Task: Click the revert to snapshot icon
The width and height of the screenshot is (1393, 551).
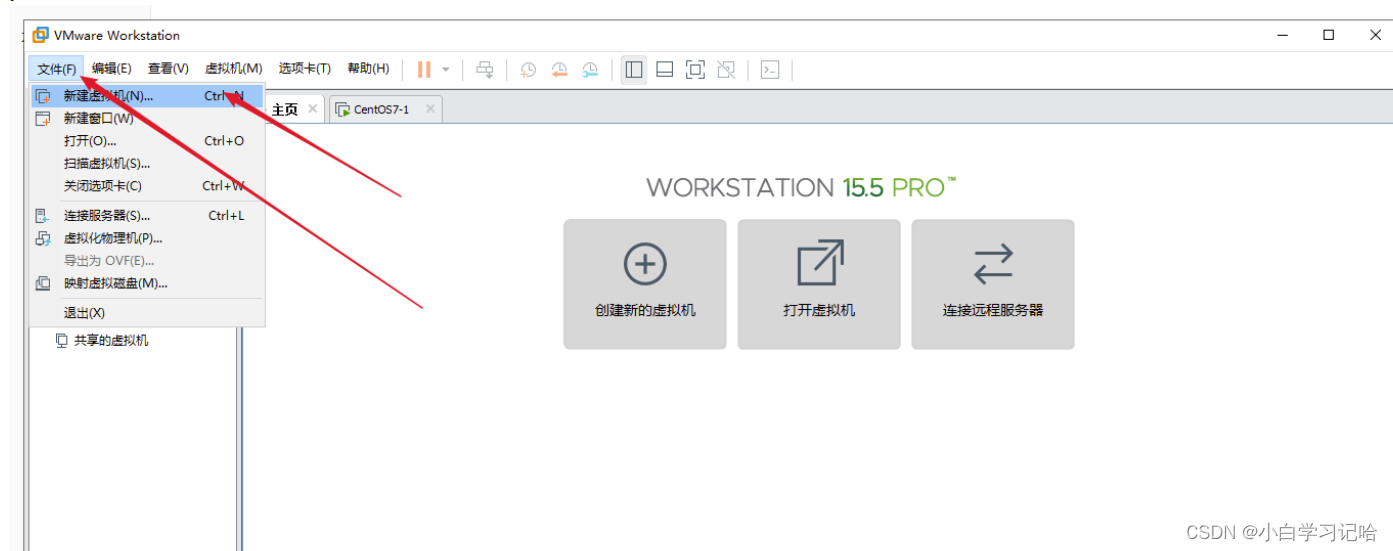Action: (x=559, y=69)
